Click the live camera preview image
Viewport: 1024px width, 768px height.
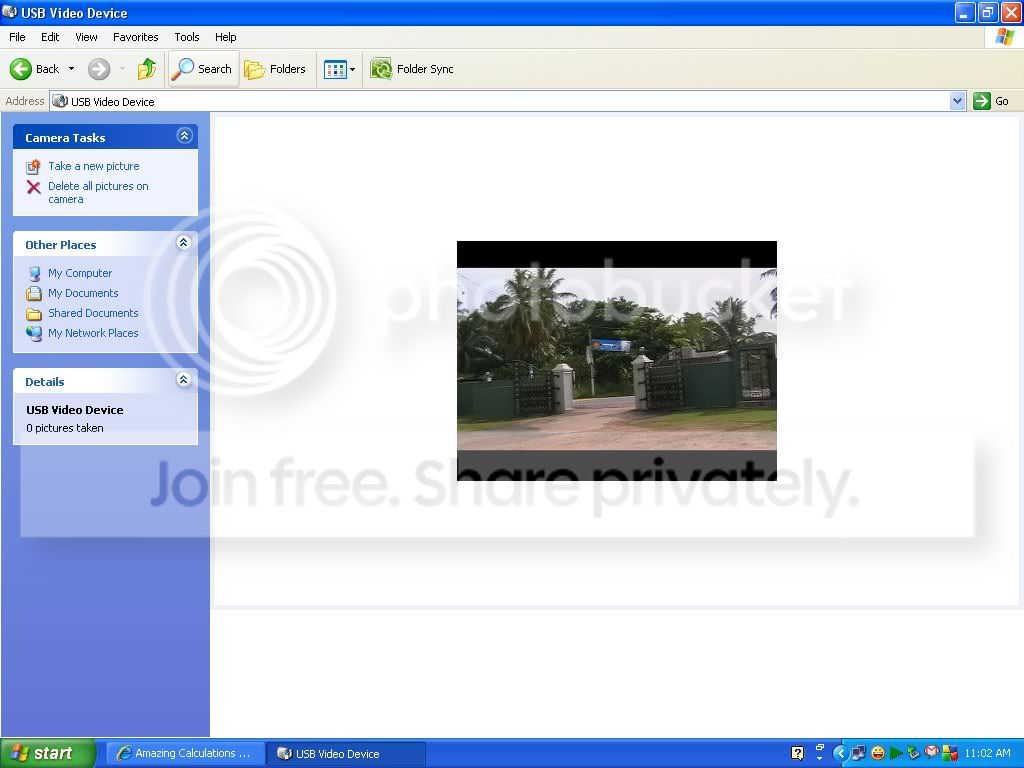pos(616,360)
